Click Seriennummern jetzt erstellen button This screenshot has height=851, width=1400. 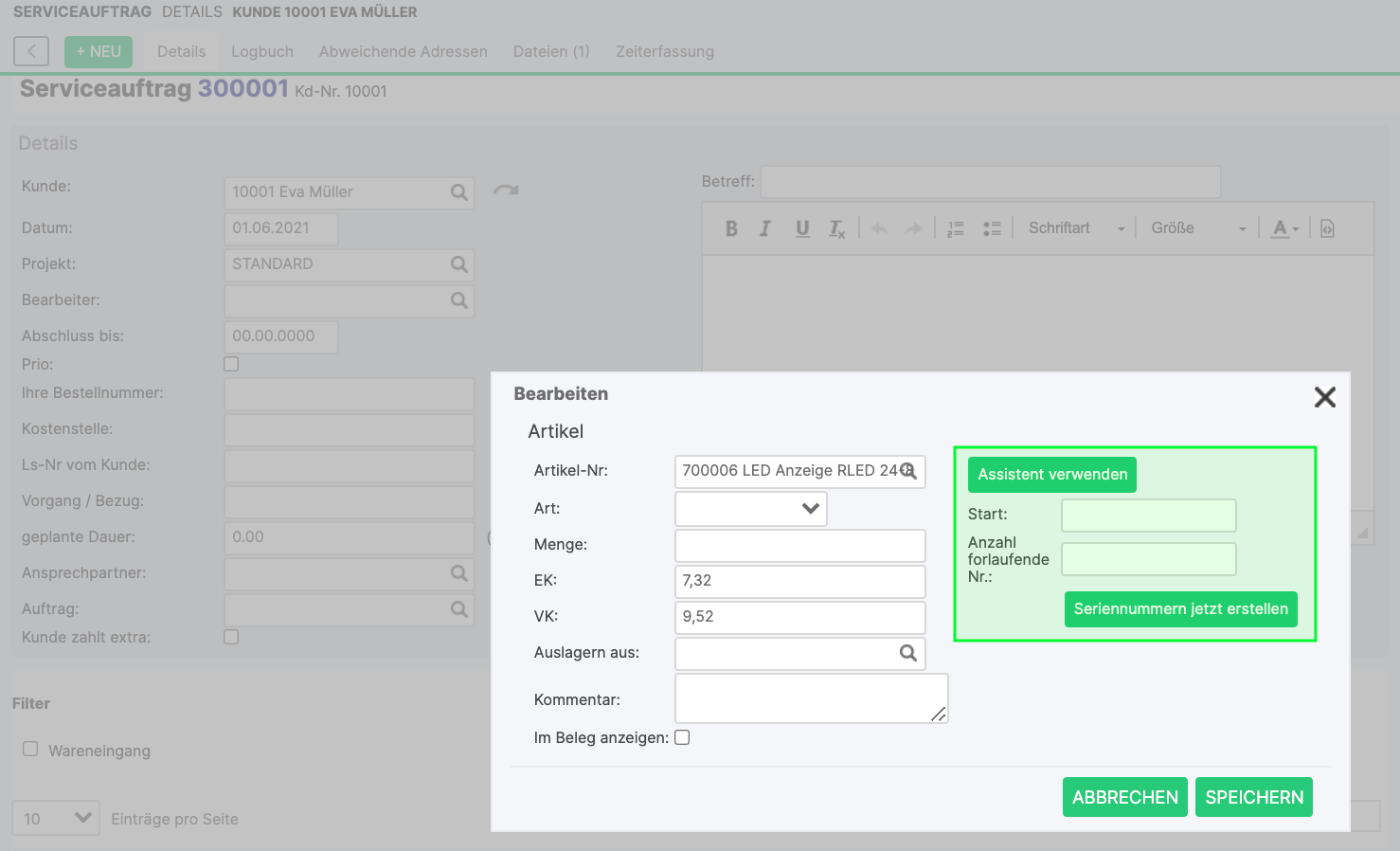coord(1180,608)
